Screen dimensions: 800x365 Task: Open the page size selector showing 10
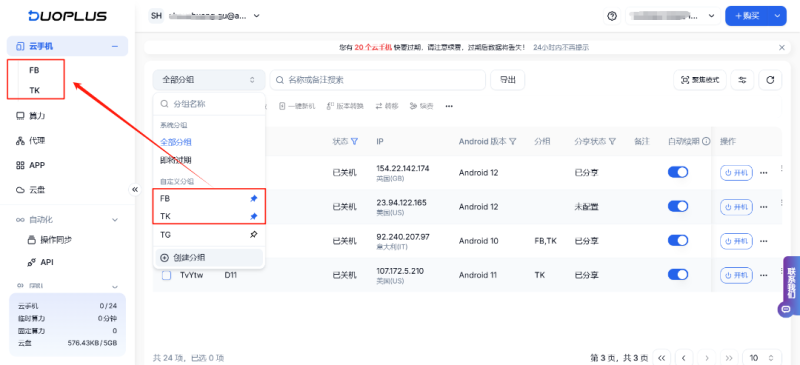point(762,357)
